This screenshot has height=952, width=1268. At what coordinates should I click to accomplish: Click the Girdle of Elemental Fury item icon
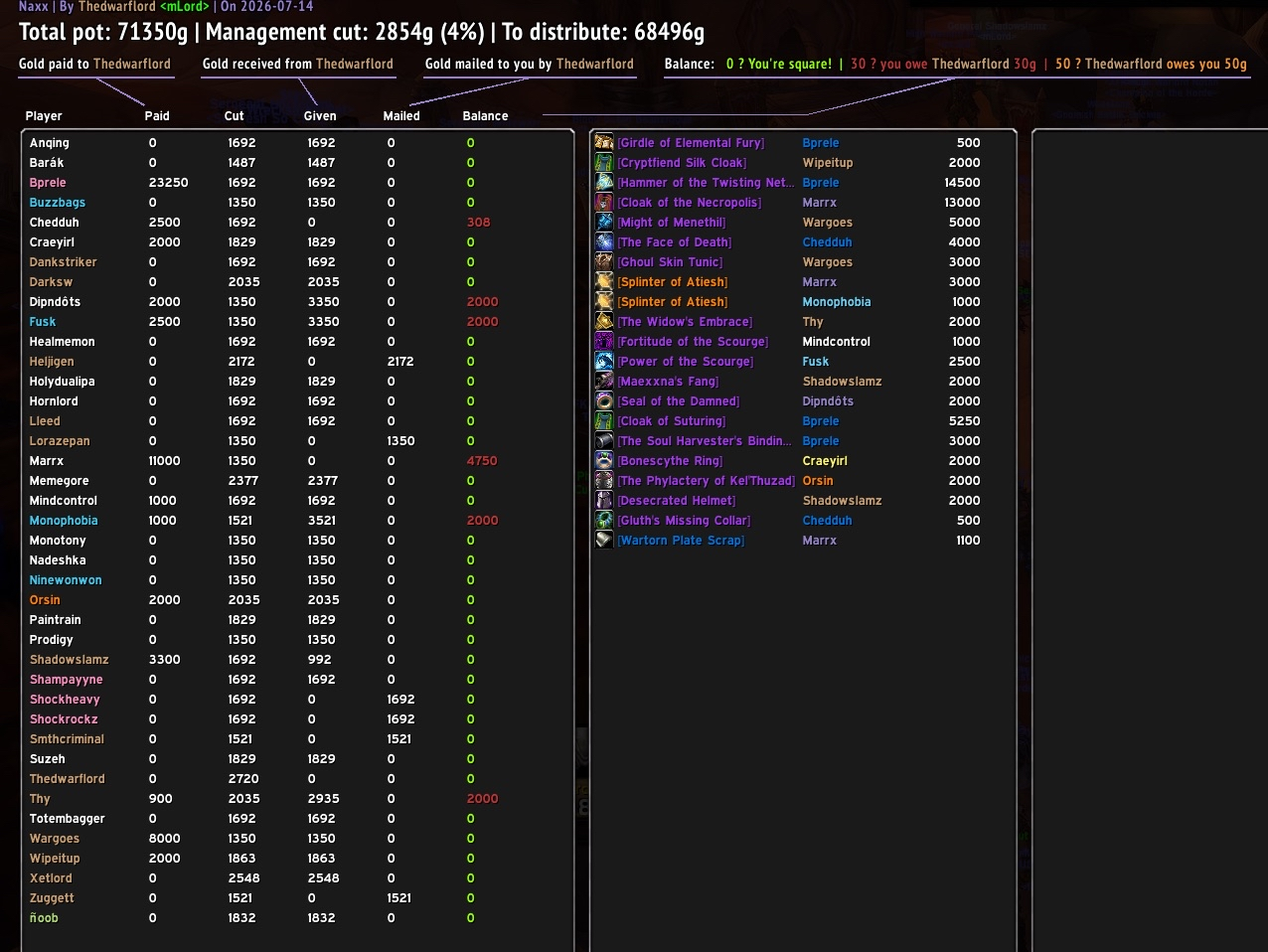(604, 142)
